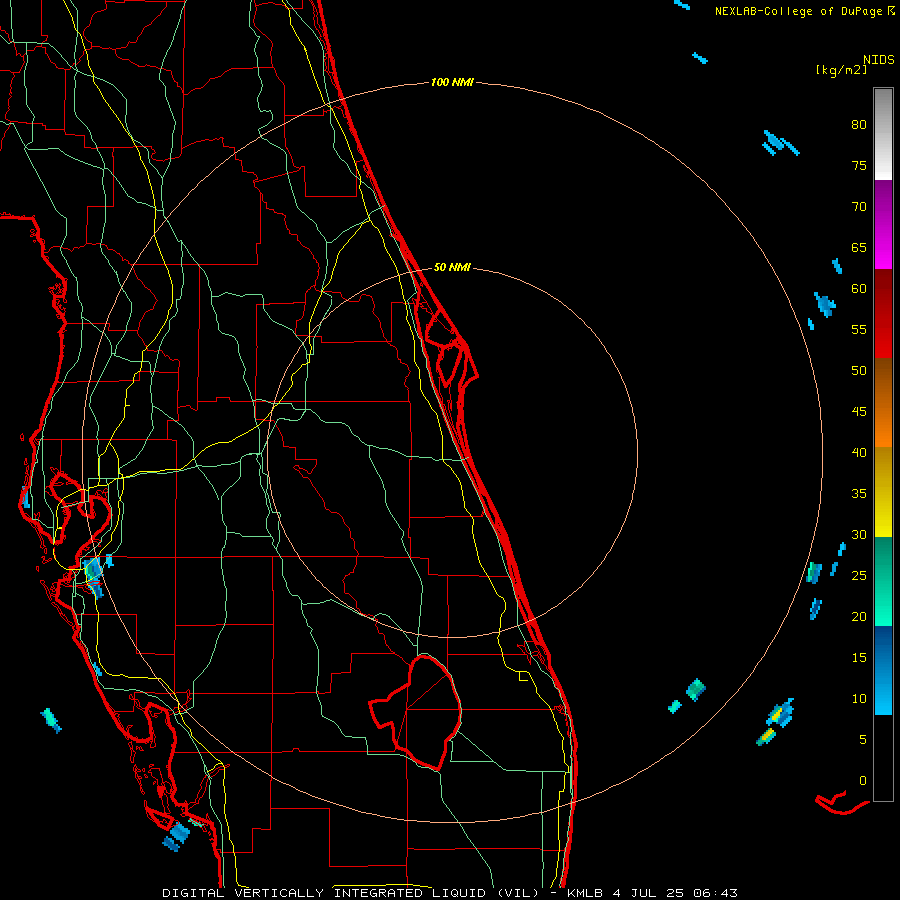Viewport: 900px width, 900px height.
Task: Click the scale value 35
Action: pyautogui.click(x=859, y=494)
